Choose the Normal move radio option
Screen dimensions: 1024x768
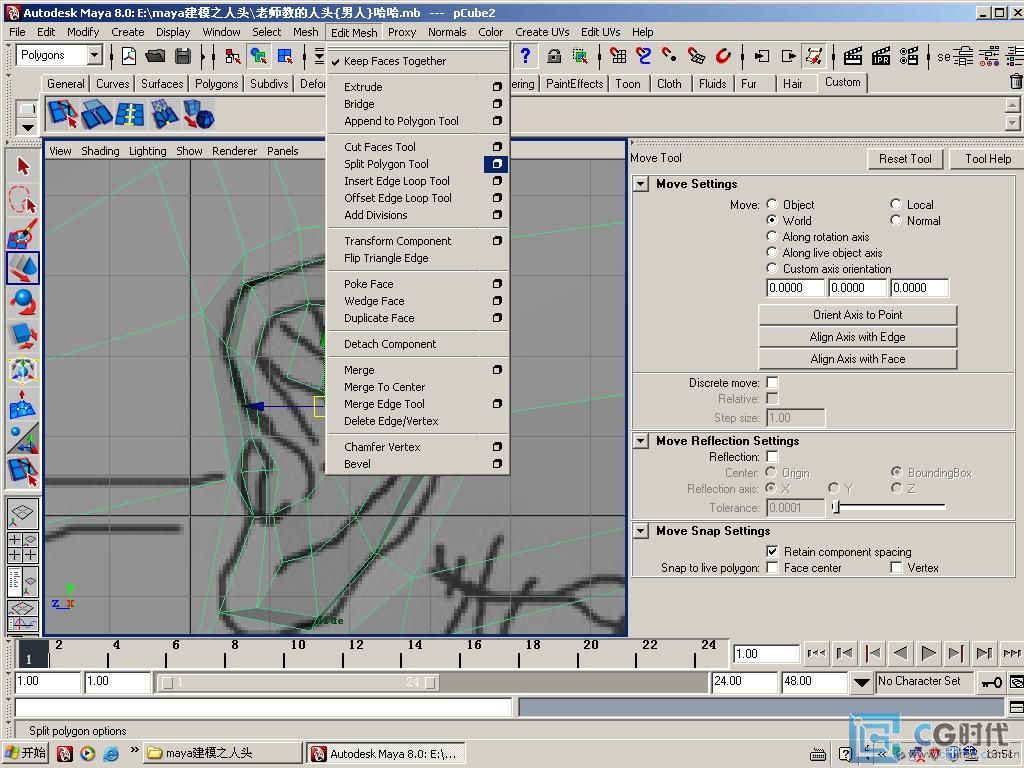(896, 221)
